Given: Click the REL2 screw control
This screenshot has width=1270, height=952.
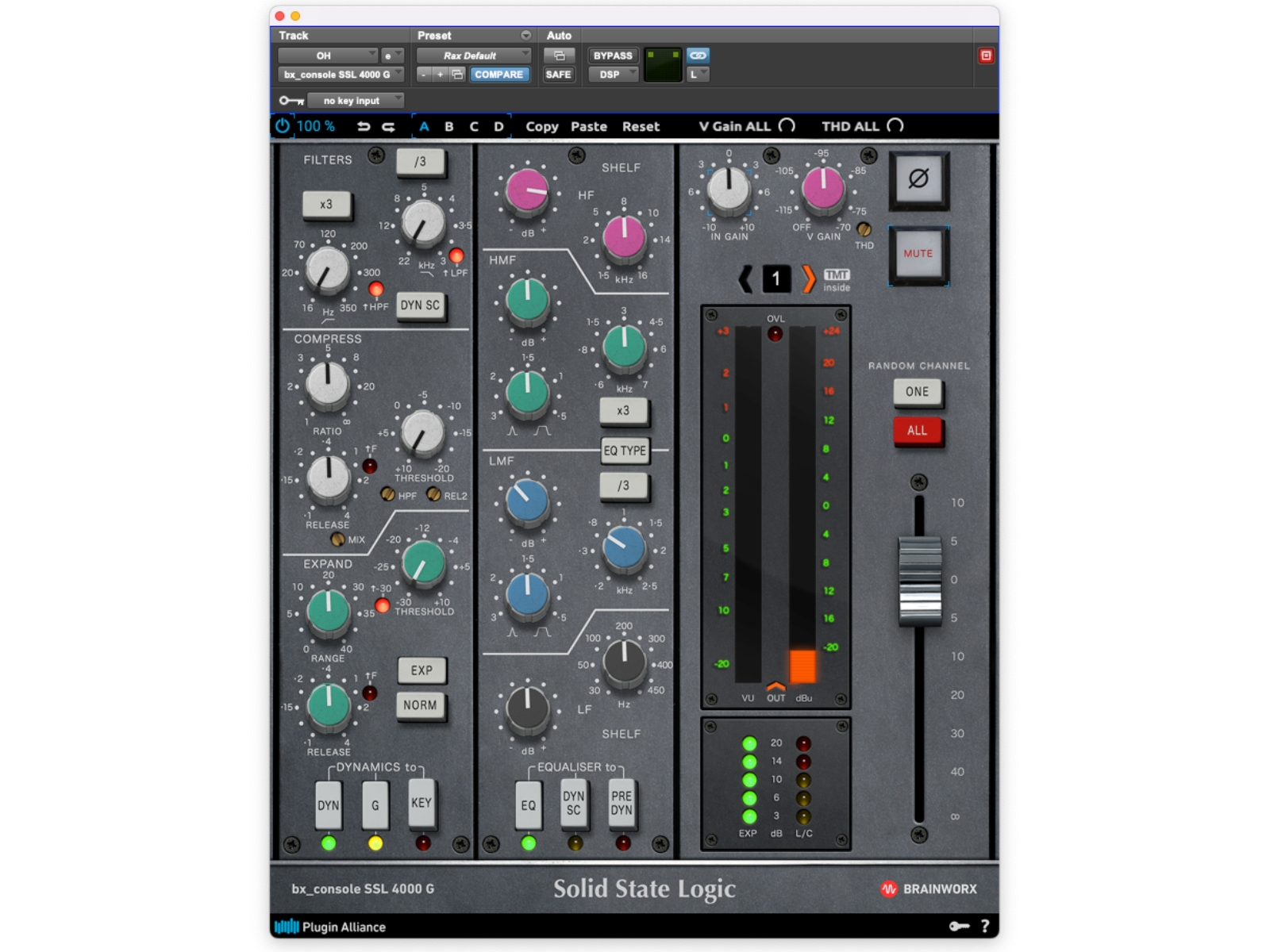Looking at the screenshot, I should (433, 494).
